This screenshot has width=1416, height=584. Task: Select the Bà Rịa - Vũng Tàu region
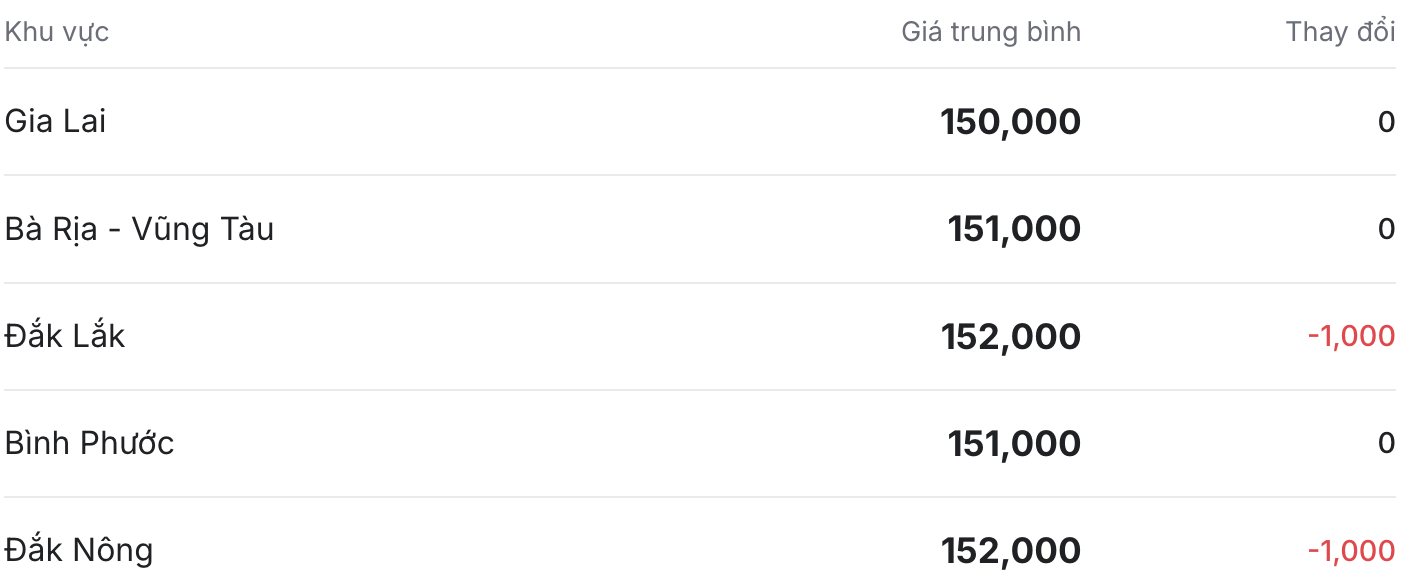[x=139, y=229]
